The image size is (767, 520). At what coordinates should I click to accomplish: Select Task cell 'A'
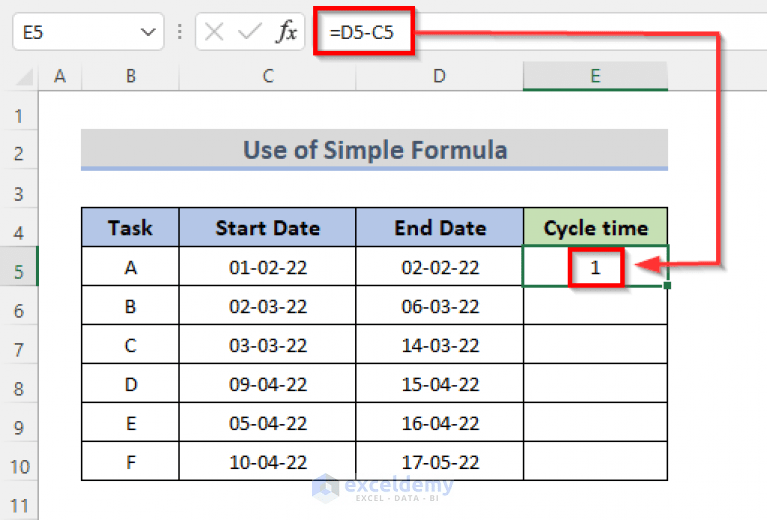[x=130, y=267]
